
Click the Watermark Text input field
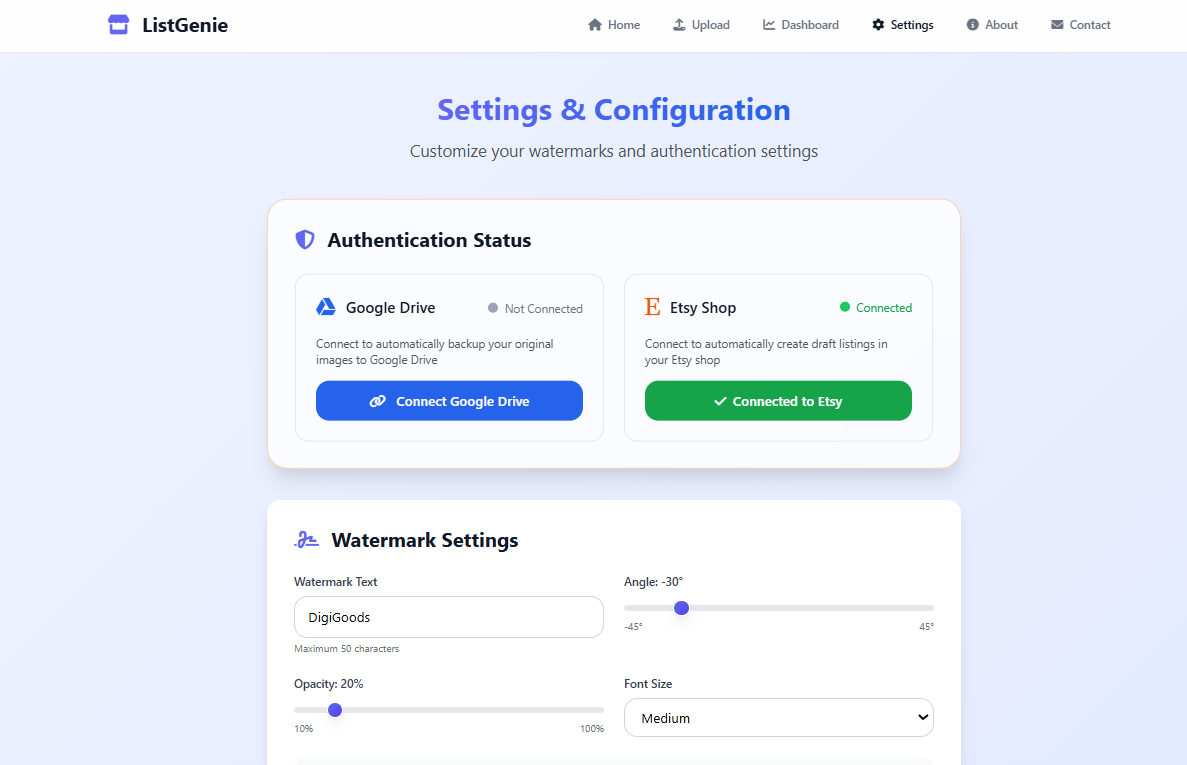449,617
